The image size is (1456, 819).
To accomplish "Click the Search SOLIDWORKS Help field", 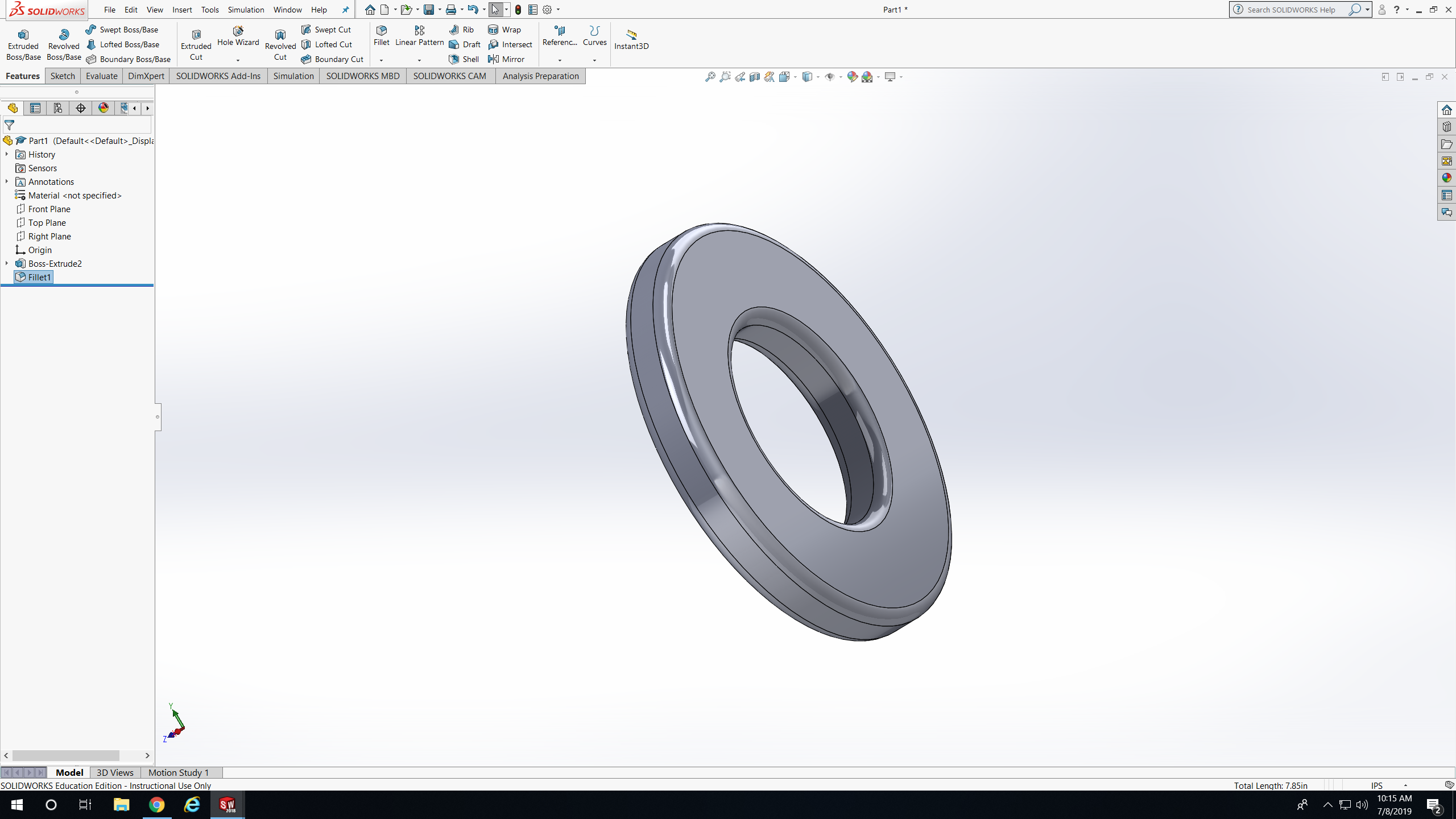I will 1291,10.
